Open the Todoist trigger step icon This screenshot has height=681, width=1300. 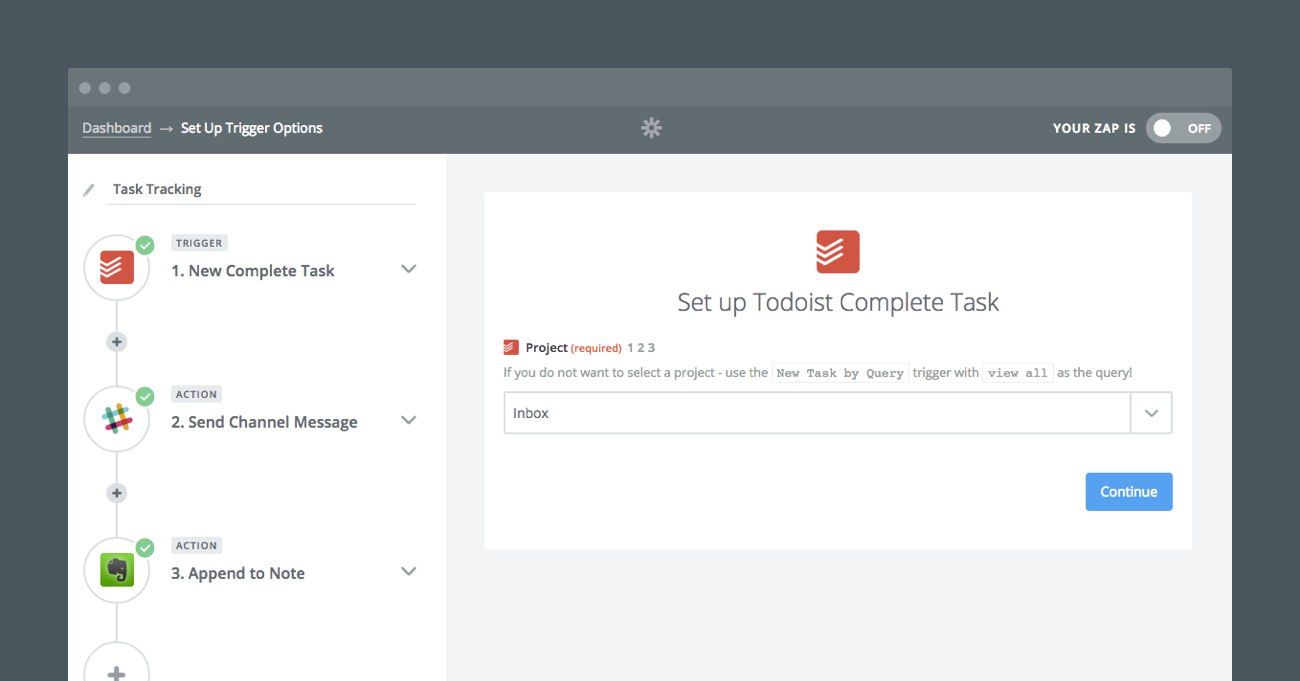(117, 268)
